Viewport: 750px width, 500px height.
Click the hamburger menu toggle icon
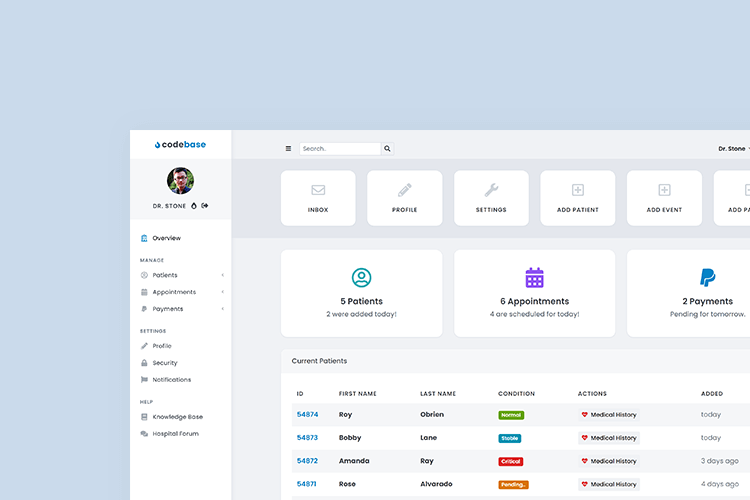(x=288, y=149)
